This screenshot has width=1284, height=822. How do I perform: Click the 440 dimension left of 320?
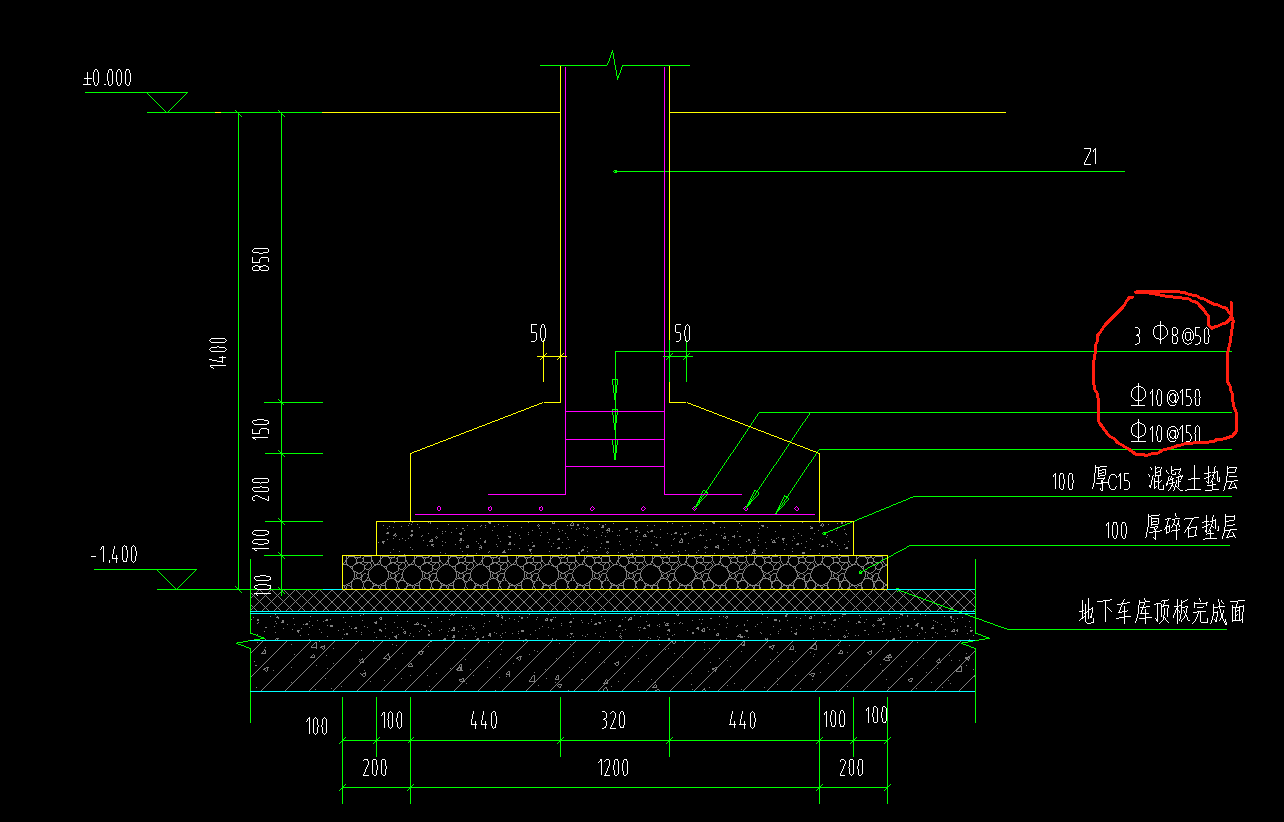(482, 721)
